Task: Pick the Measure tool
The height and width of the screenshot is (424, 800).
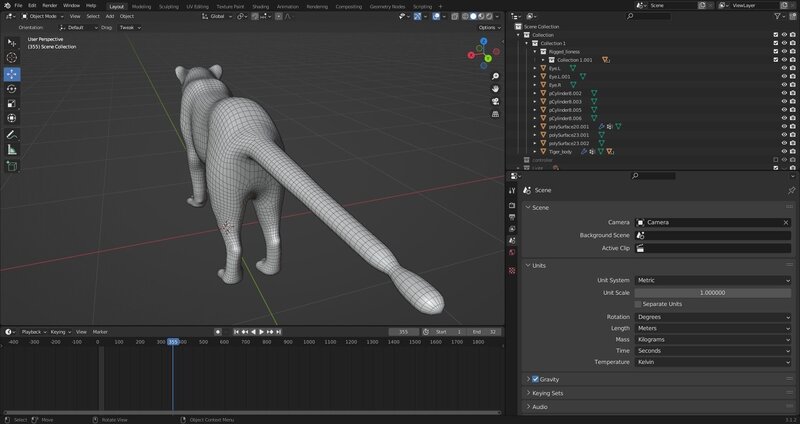Action: pos(12,149)
